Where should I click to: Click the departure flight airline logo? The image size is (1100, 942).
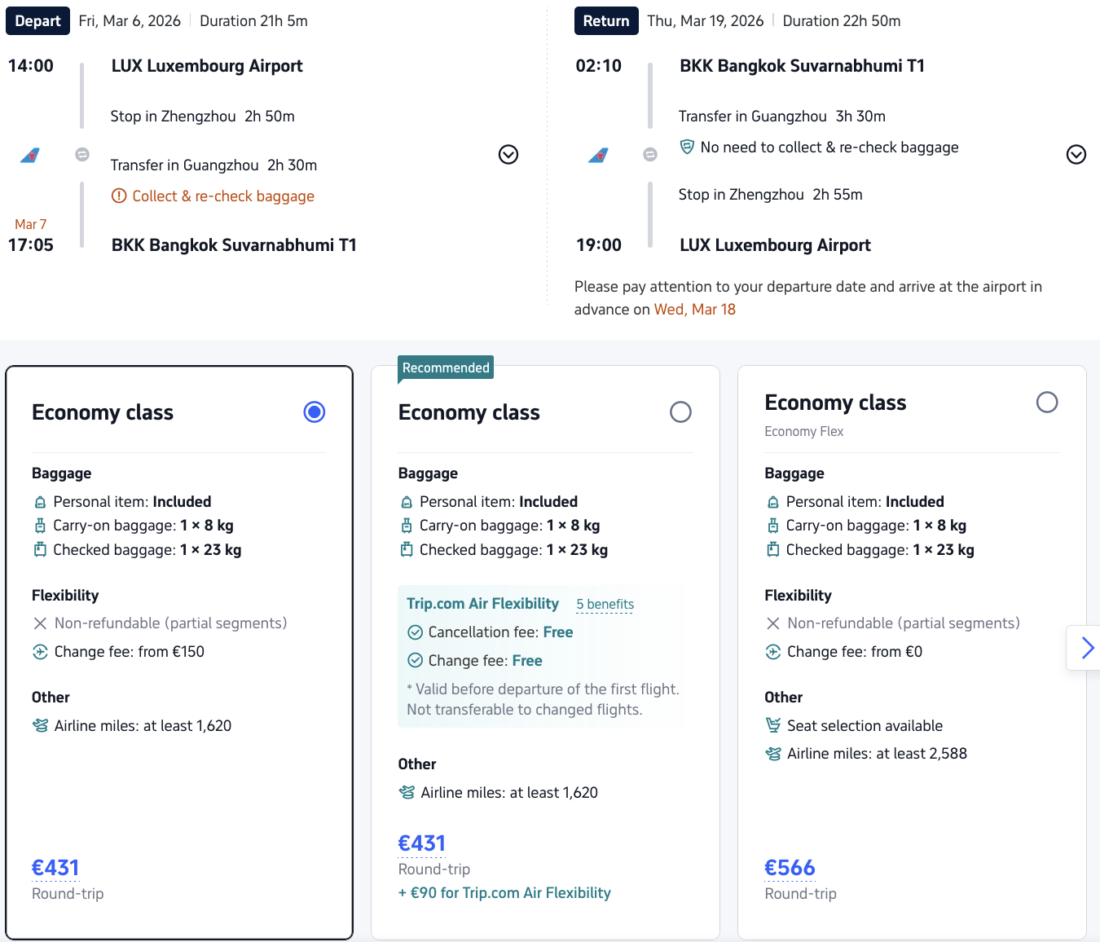coord(30,155)
